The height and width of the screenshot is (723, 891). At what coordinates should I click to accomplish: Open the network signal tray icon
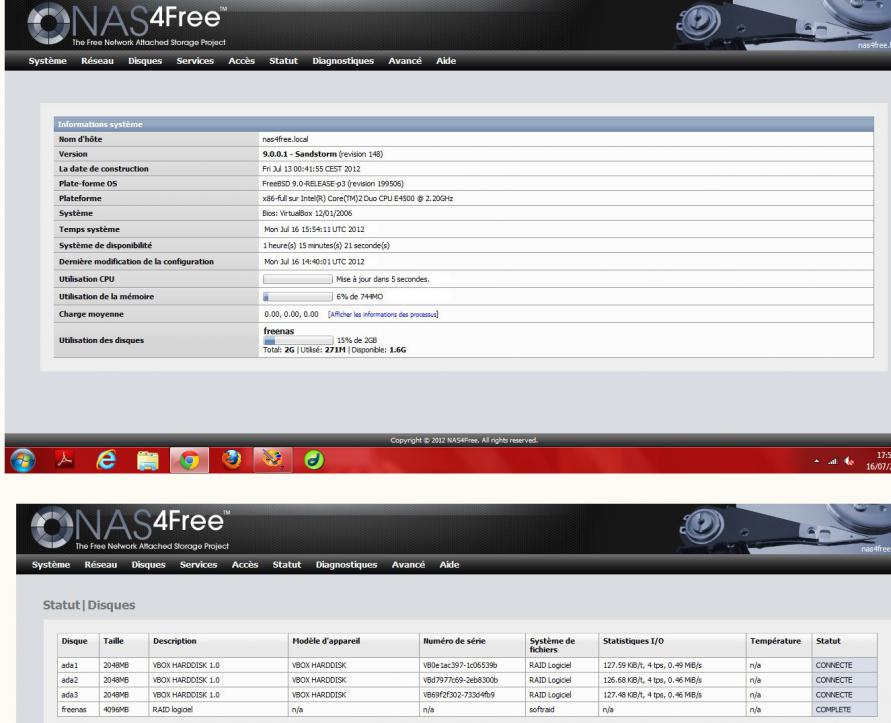(x=832, y=461)
